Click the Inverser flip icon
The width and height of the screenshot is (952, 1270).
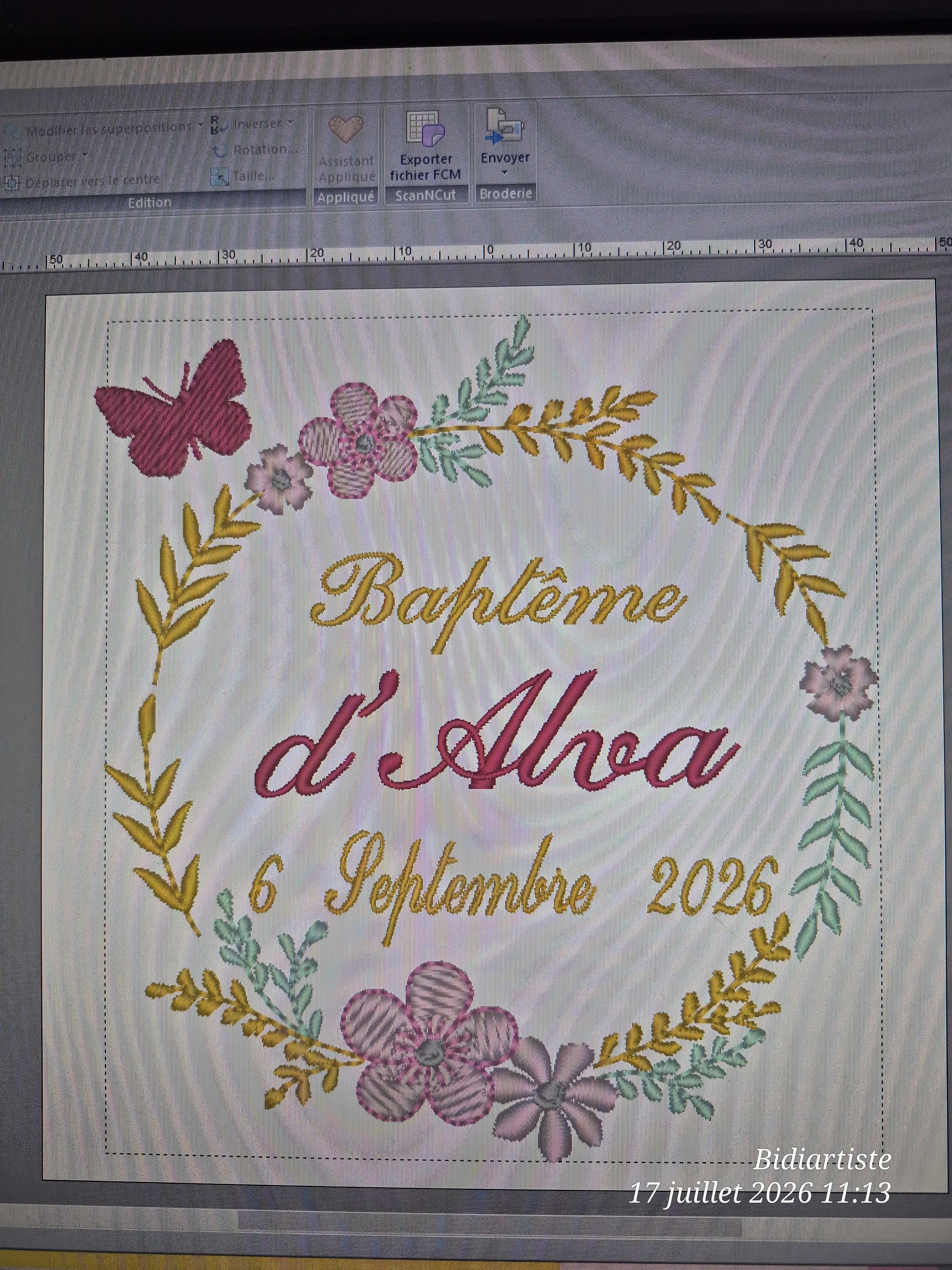[219, 125]
